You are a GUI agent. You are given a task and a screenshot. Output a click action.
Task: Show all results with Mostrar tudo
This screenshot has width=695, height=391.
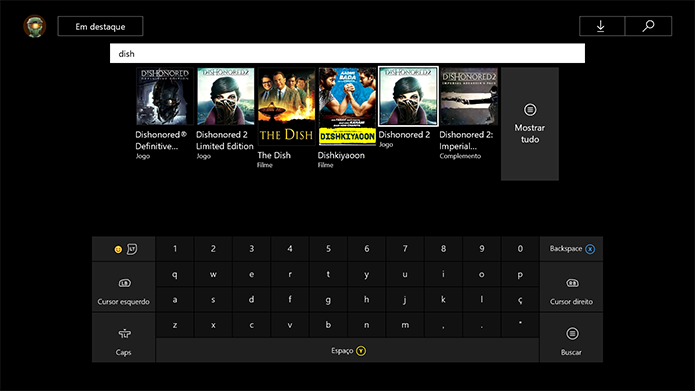tap(530, 124)
